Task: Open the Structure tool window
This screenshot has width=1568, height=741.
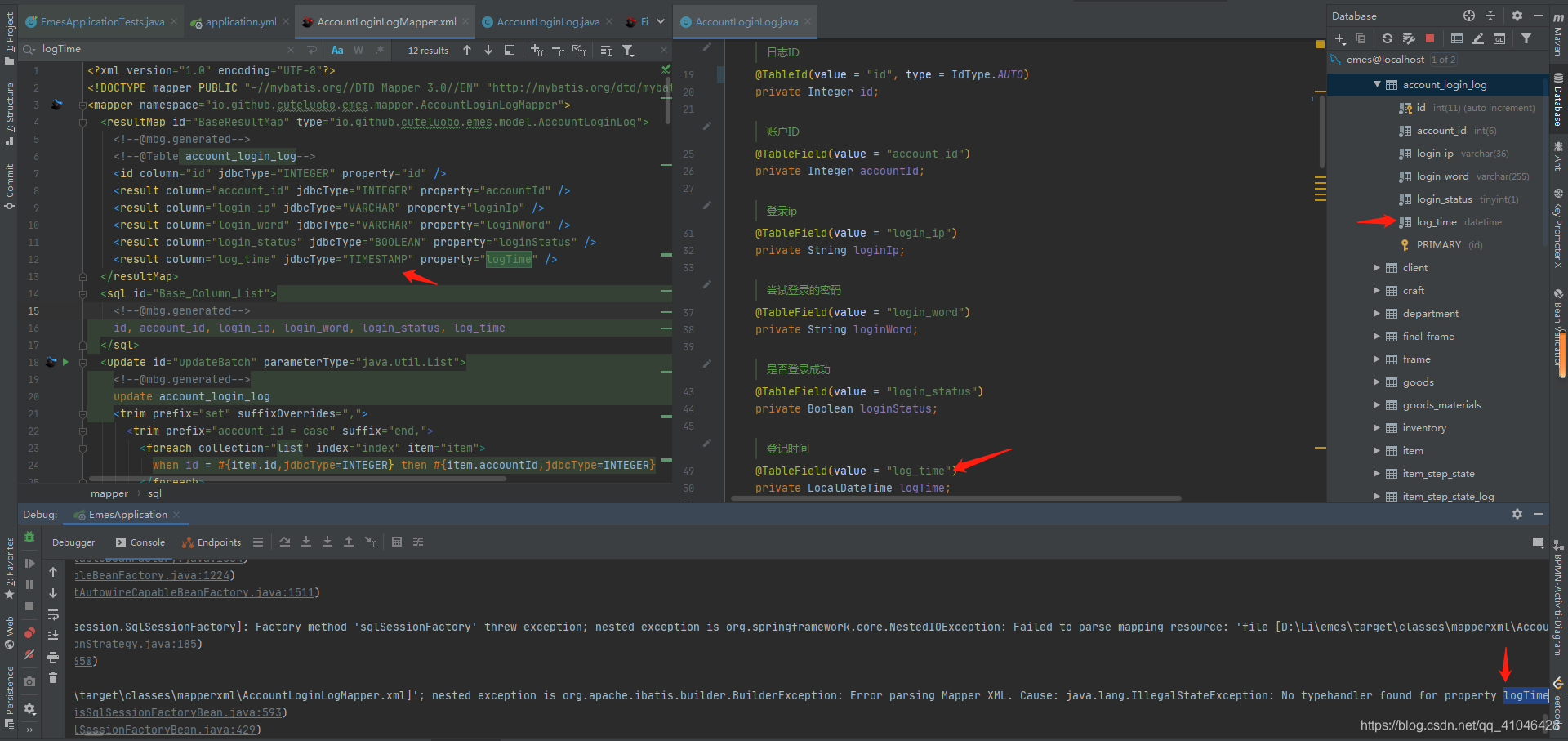Action: coord(9,113)
